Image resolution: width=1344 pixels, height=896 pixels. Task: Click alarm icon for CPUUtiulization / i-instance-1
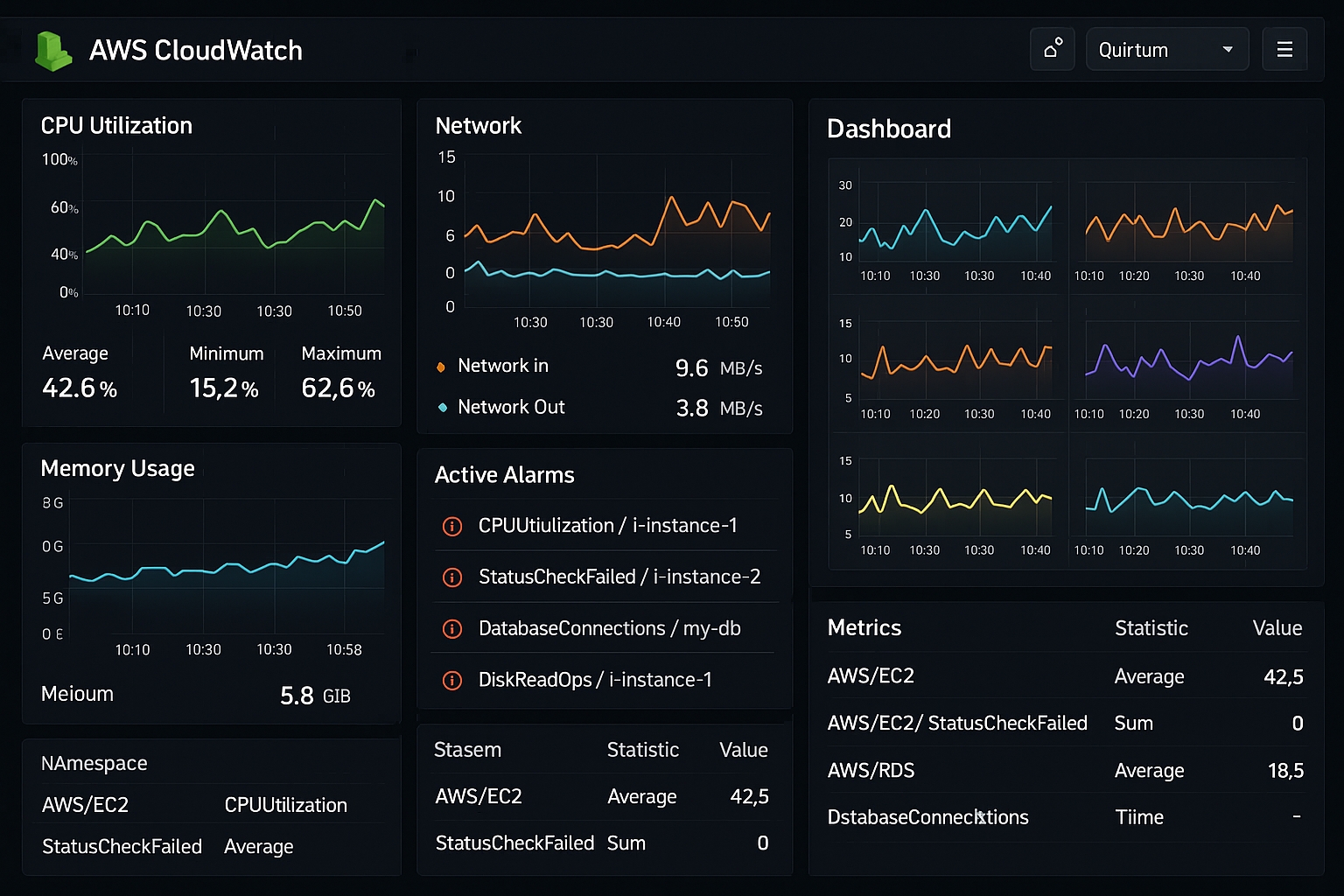point(452,526)
